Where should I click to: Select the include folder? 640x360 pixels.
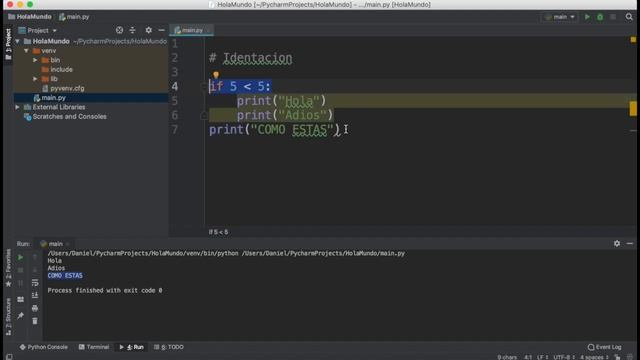tap(61, 69)
